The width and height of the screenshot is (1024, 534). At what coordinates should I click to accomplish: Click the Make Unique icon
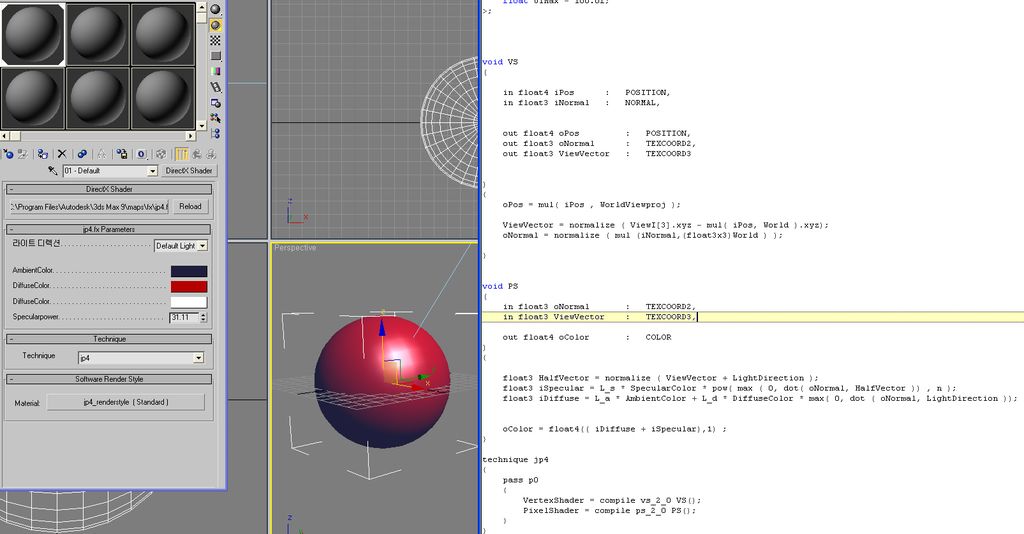coord(102,154)
